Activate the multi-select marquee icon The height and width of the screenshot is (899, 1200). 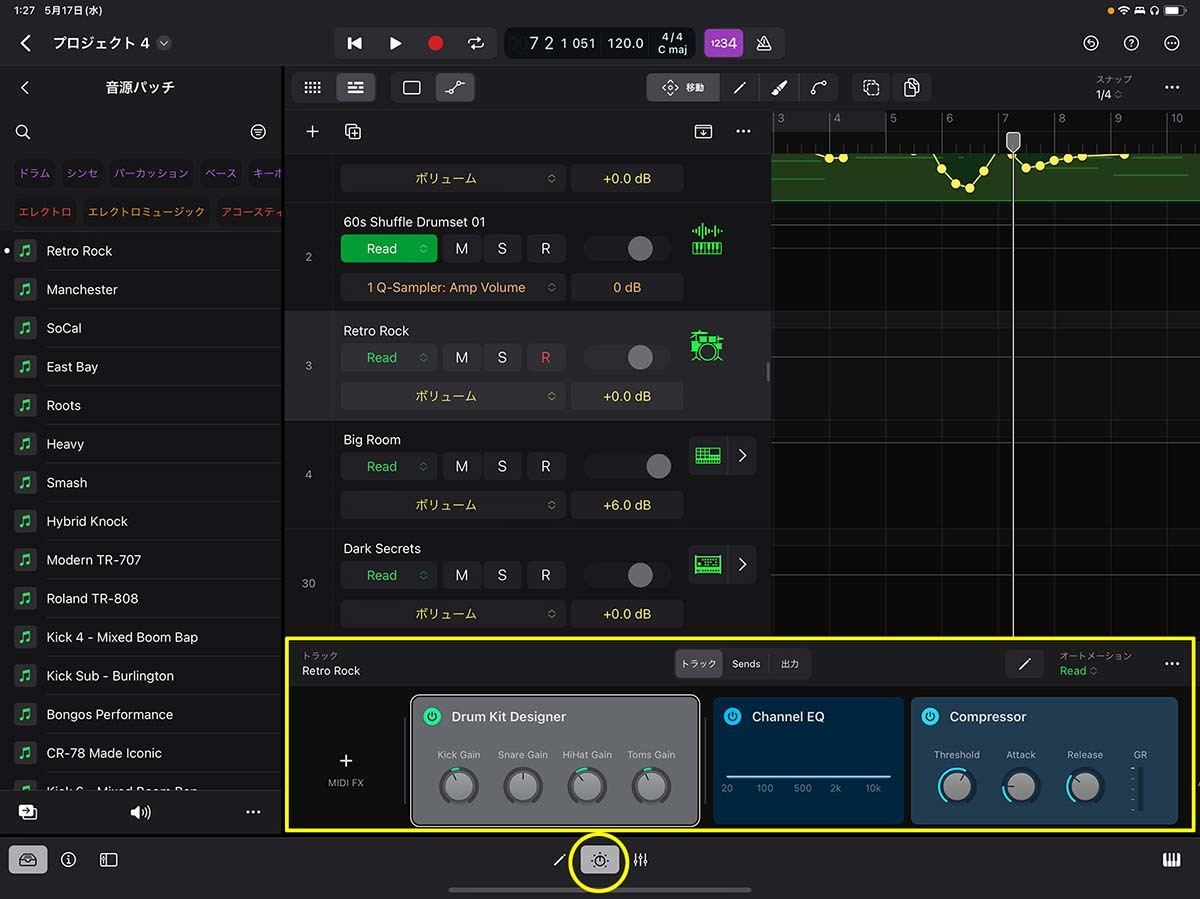coord(871,88)
